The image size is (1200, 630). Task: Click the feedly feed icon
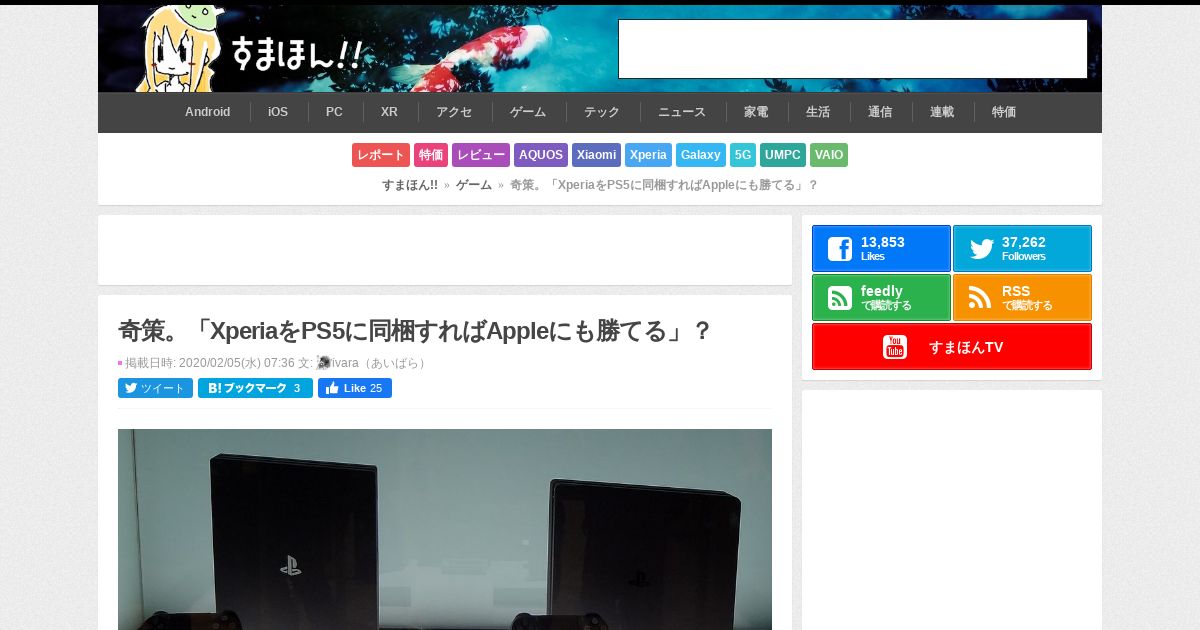coord(840,298)
